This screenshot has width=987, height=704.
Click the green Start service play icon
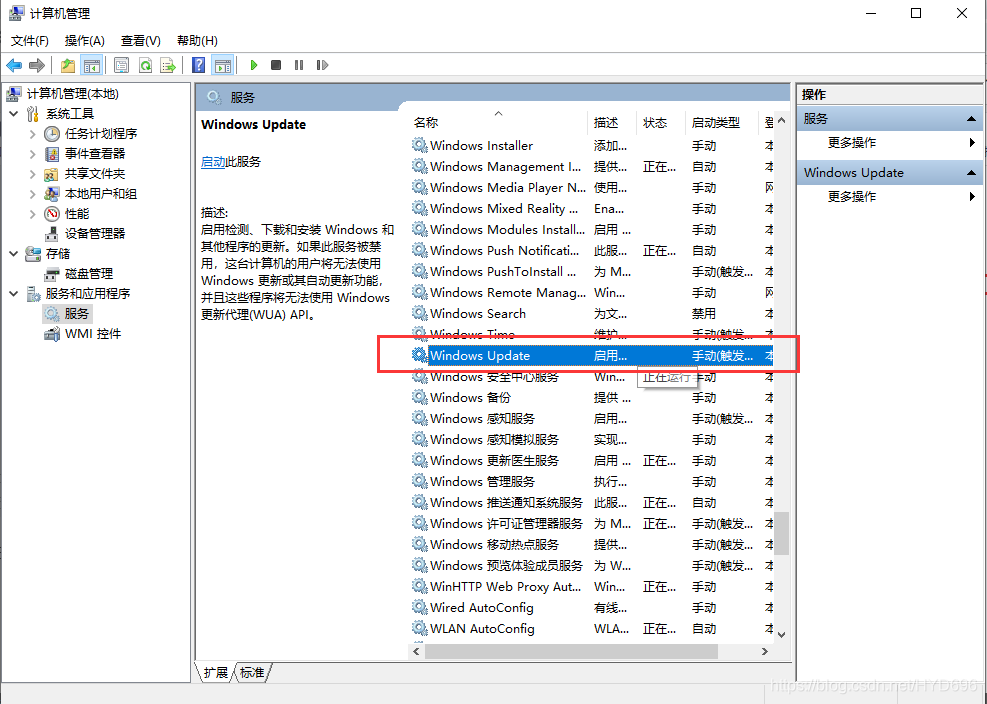[x=254, y=65]
